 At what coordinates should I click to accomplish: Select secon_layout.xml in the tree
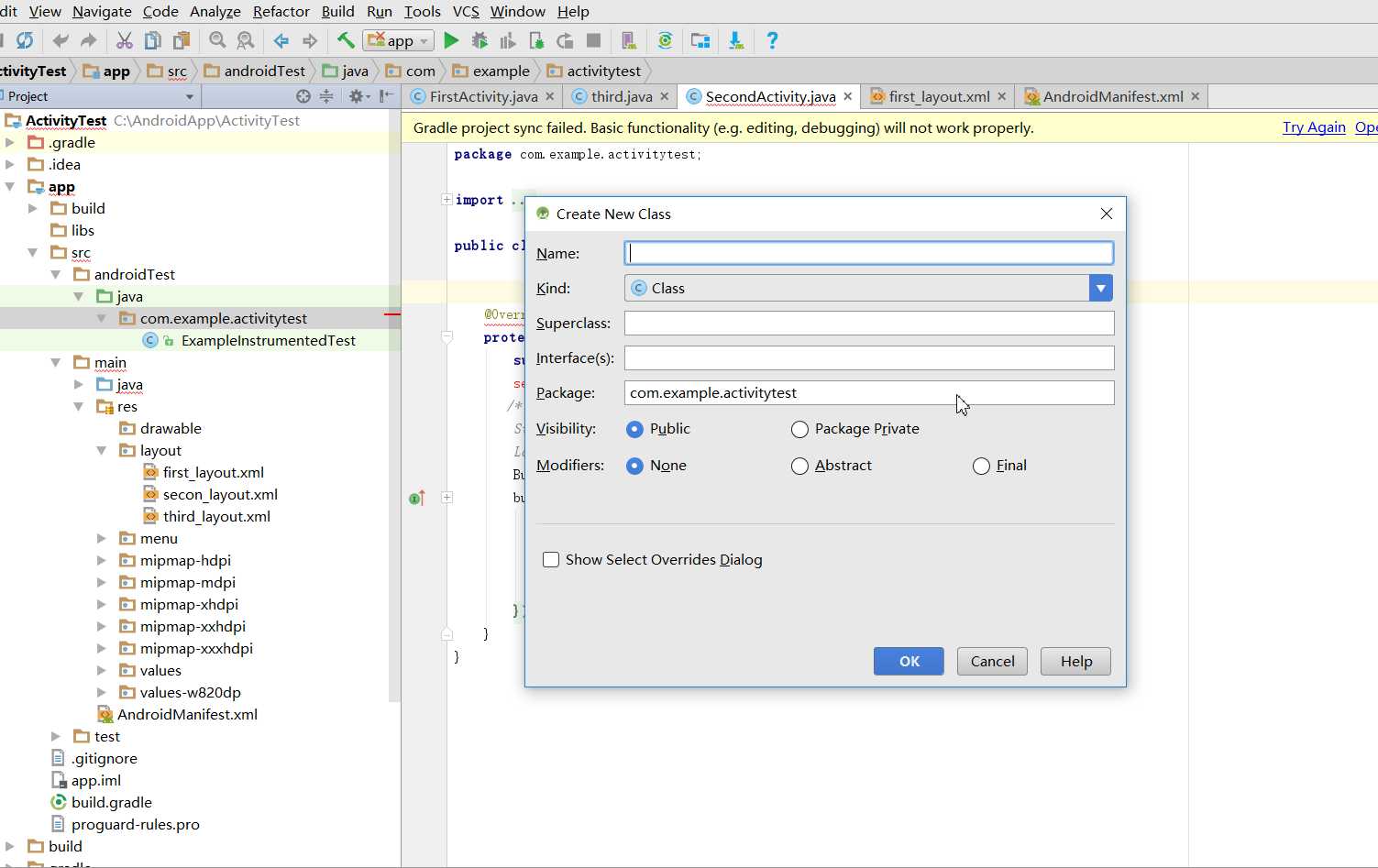[x=220, y=494]
